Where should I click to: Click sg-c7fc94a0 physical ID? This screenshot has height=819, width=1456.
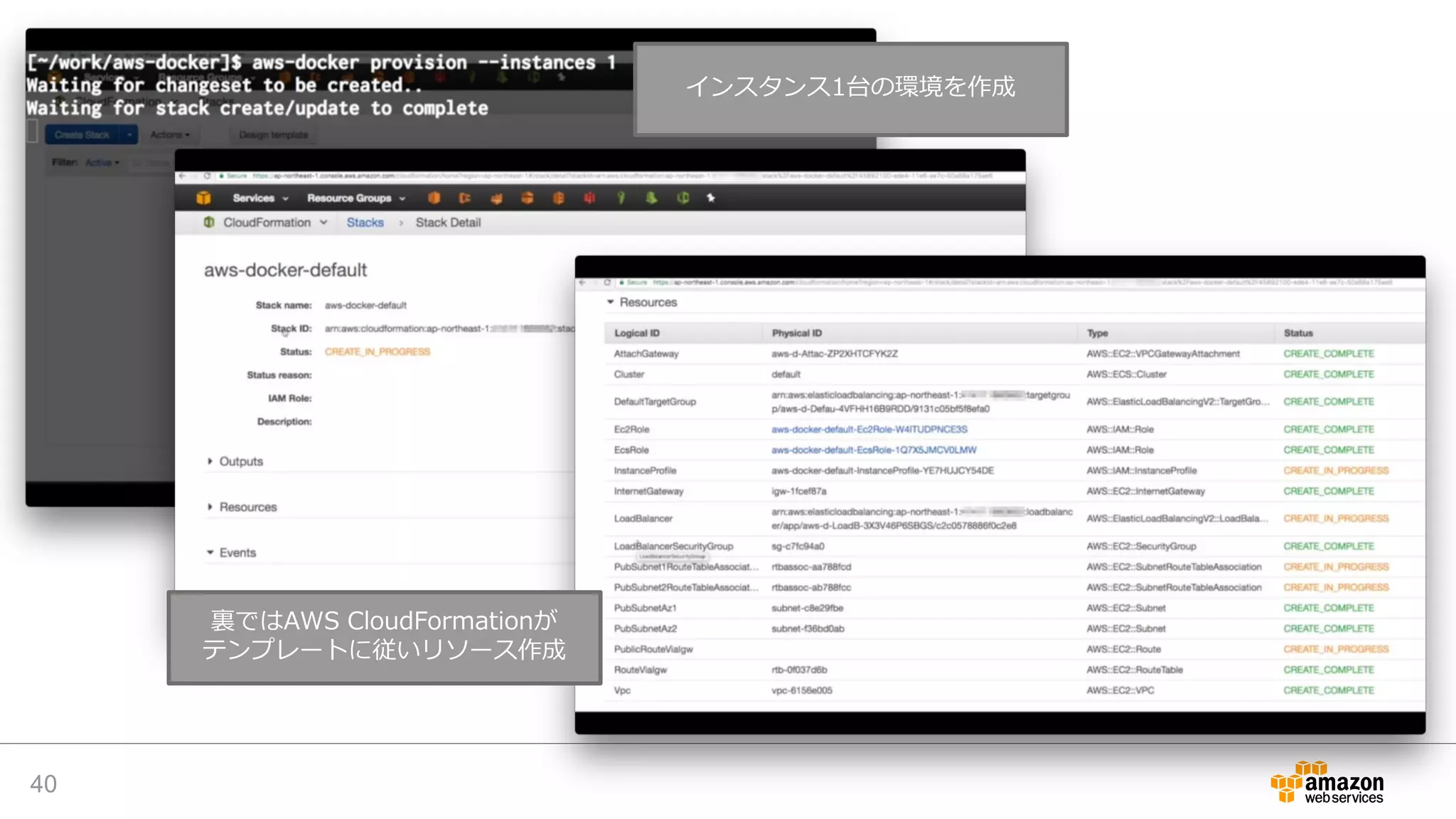pos(798,546)
